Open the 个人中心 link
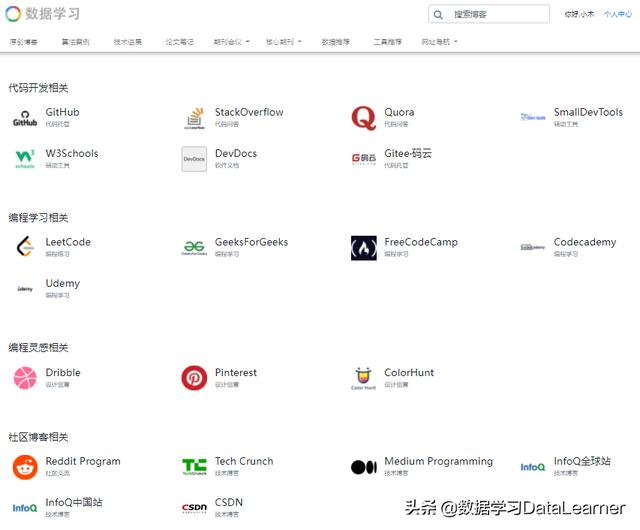Image resolution: width=640 pixels, height=530 pixels. (x=618, y=14)
